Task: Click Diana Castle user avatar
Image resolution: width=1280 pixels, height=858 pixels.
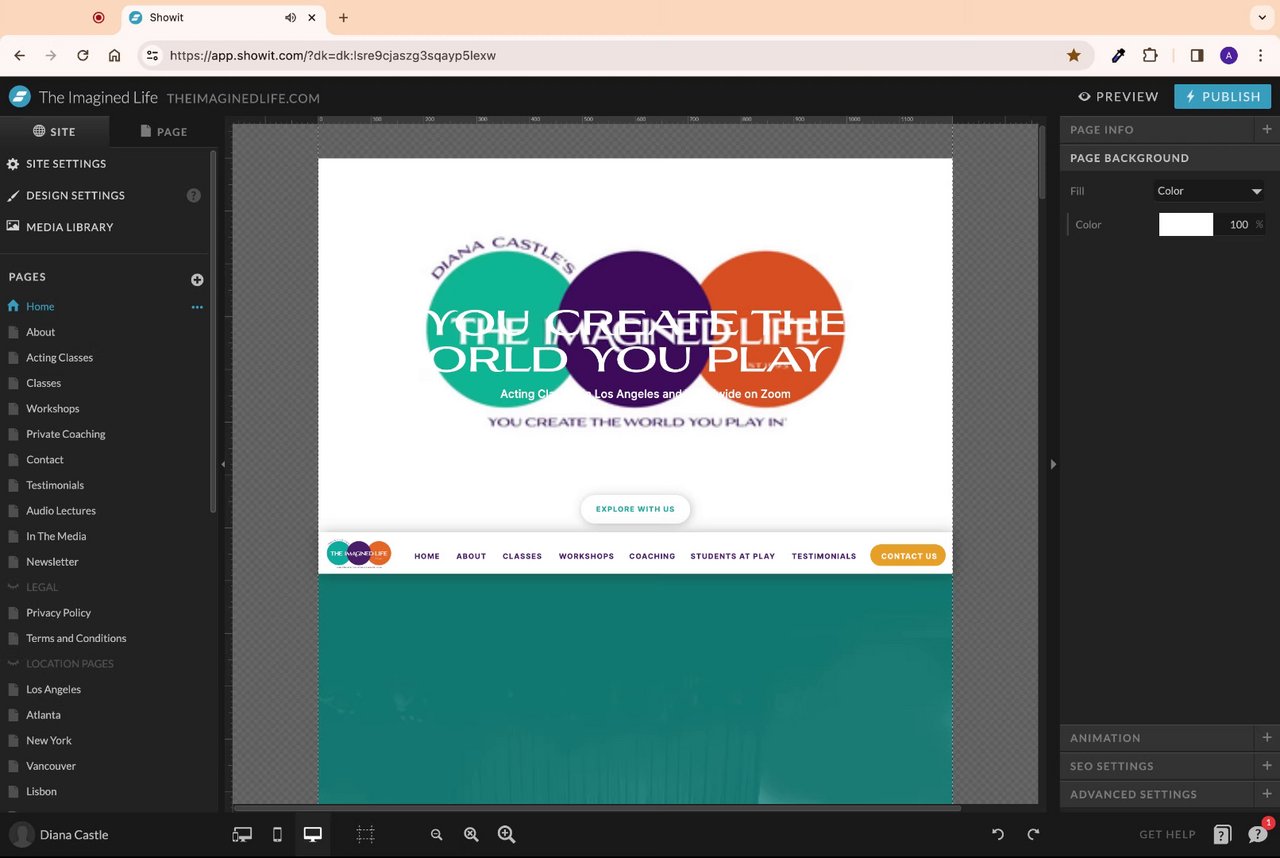Action: click(x=21, y=835)
